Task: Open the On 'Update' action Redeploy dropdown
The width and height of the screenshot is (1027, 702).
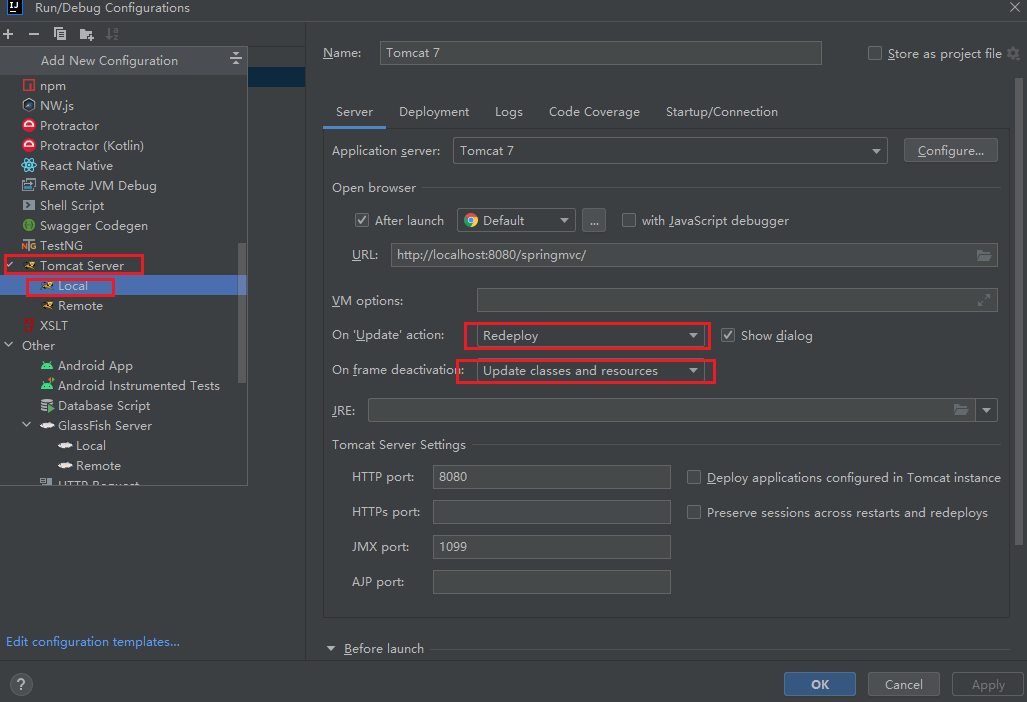Action: pos(590,335)
